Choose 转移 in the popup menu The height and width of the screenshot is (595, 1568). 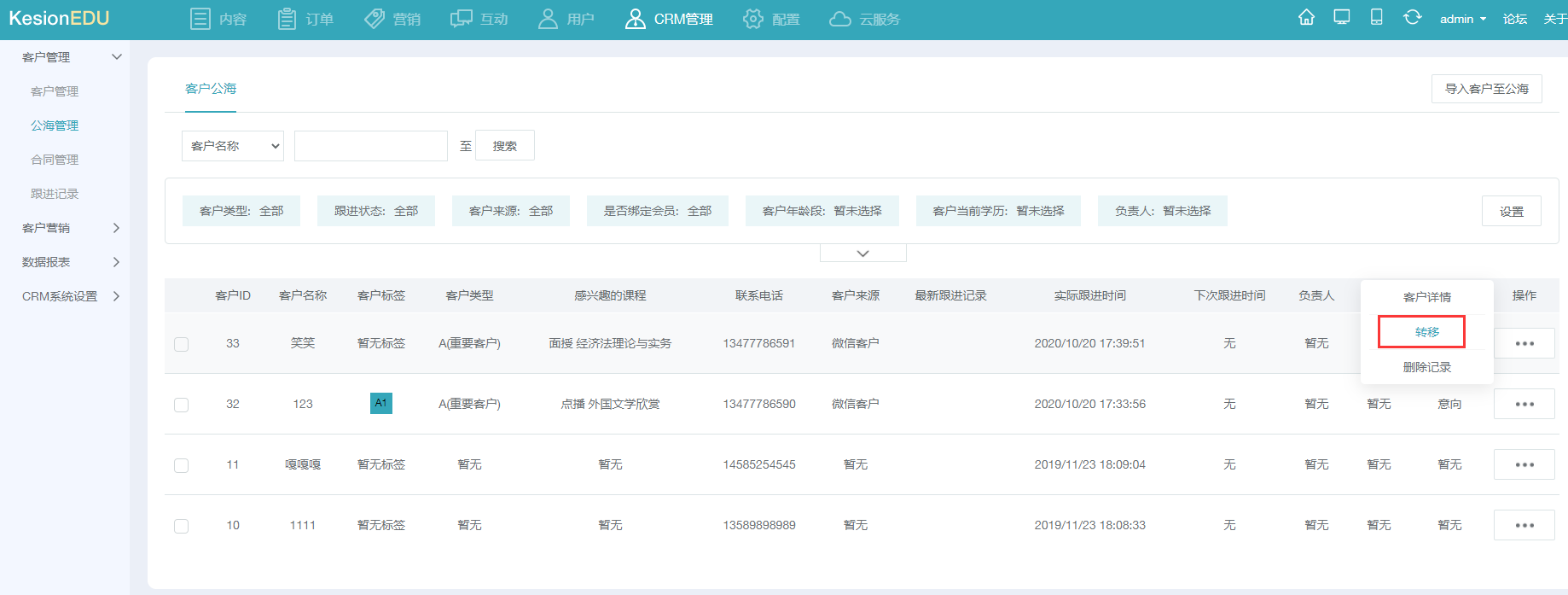pos(1427,332)
